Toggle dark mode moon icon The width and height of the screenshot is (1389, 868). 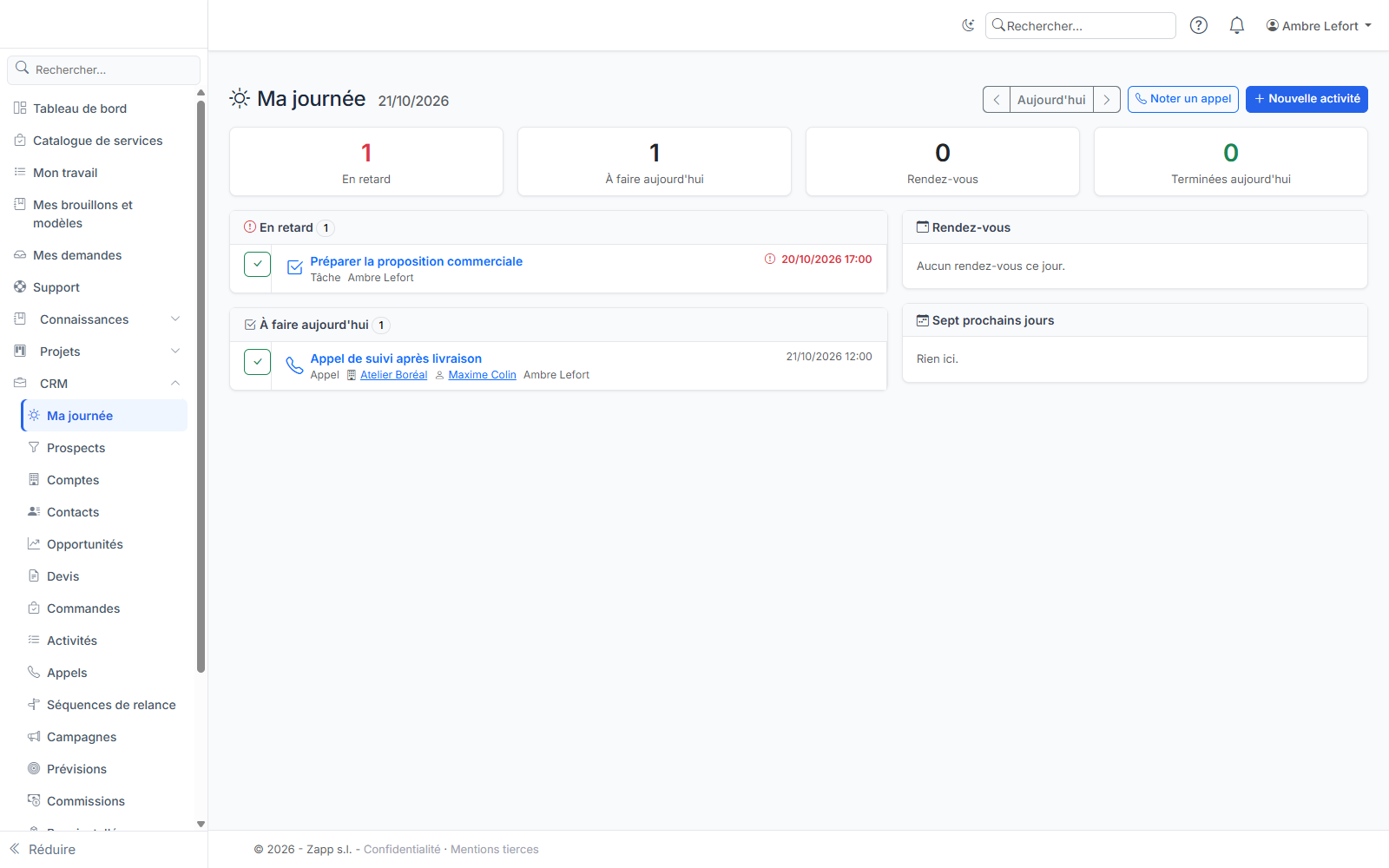pos(968,25)
